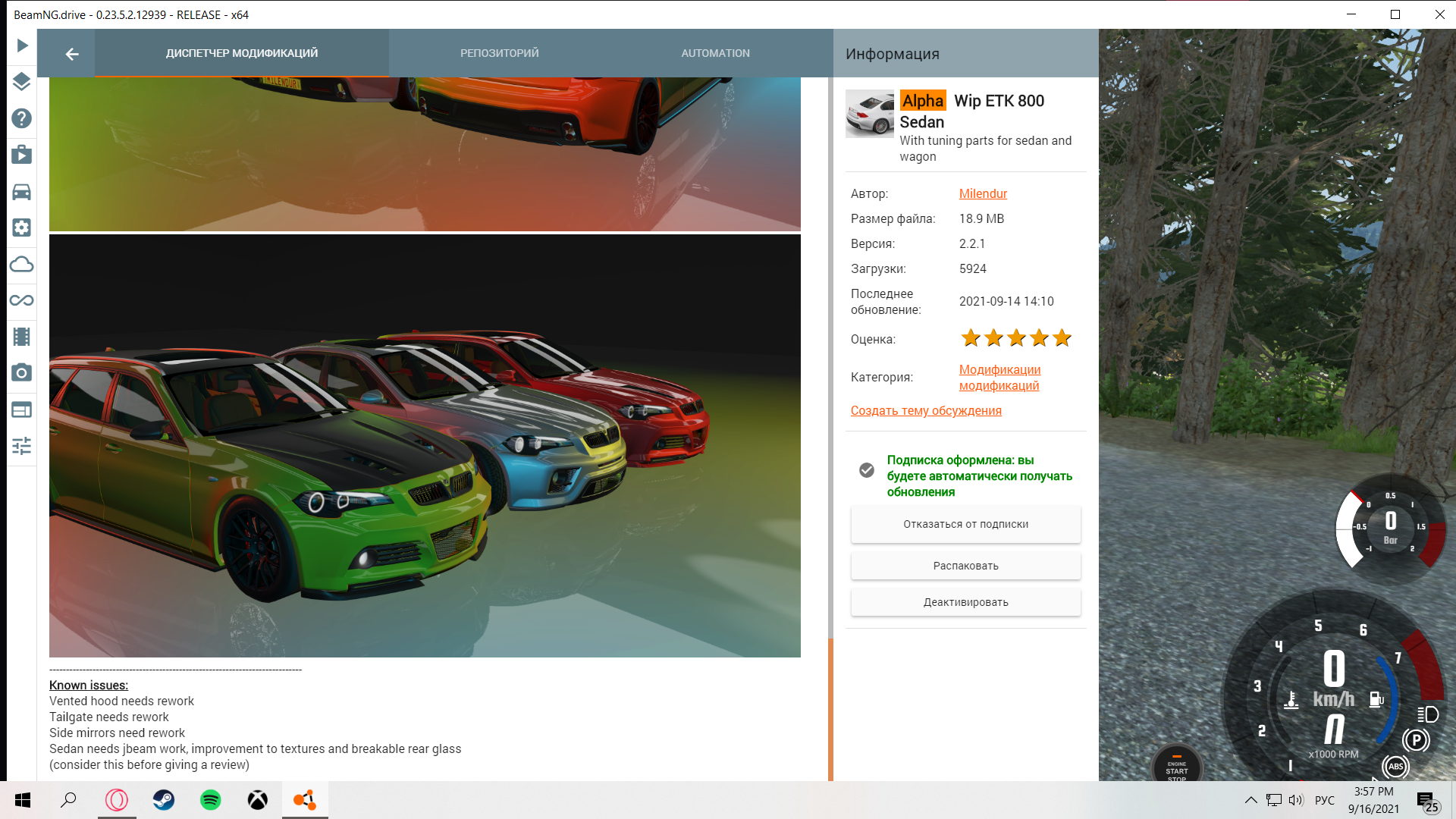Open the network icon in system tray
Screen dimensions: 1456x819
point(1274,800)
